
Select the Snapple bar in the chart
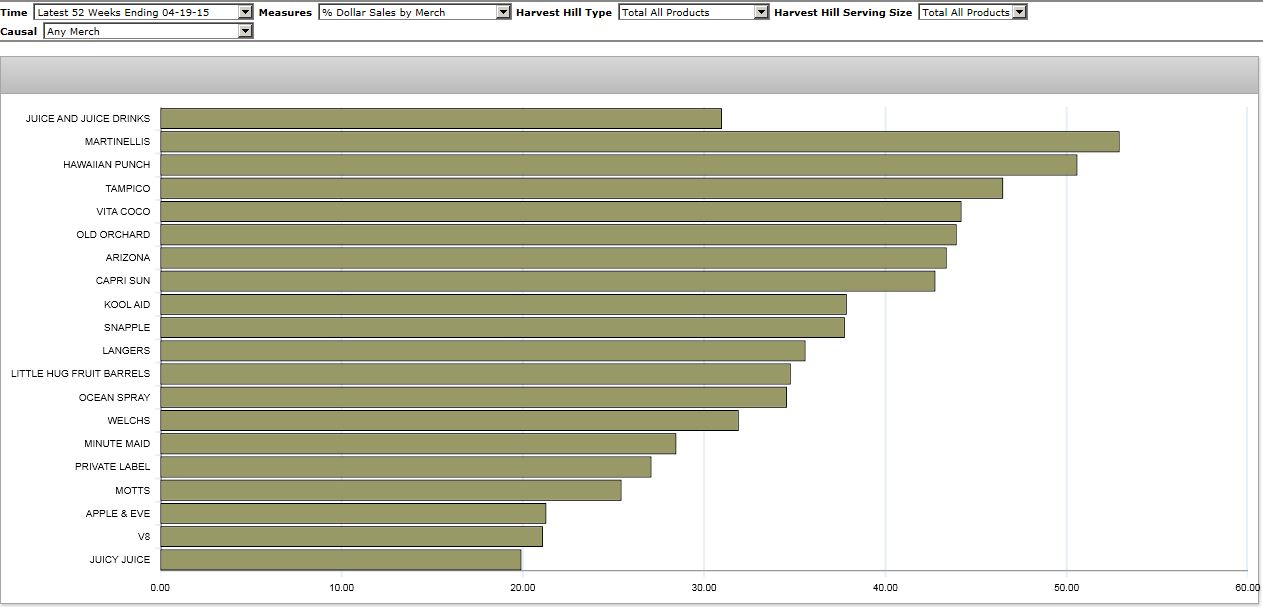tap(502, 327)
